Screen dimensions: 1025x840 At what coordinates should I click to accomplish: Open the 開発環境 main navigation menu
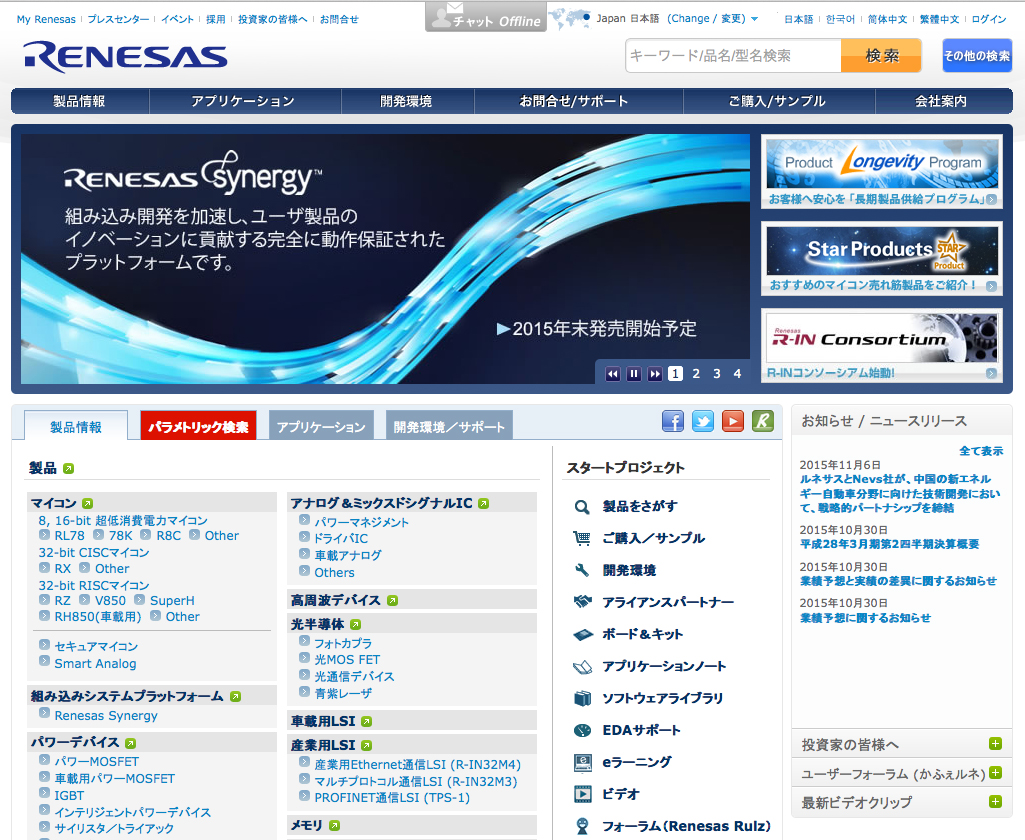tap(407, 101)
